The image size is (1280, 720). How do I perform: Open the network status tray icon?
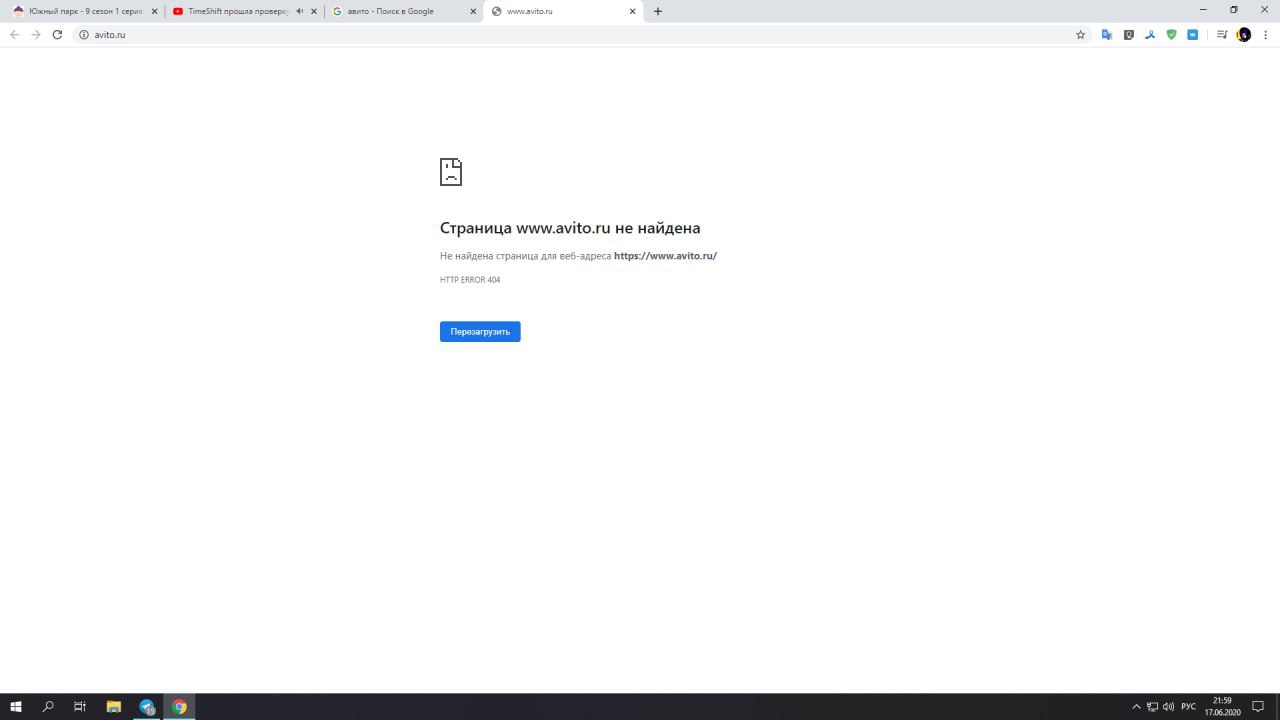[1152, 707]
